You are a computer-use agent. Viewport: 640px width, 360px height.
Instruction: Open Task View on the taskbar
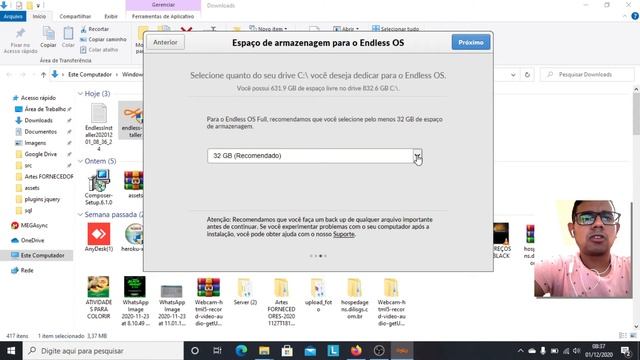[218, 351]
